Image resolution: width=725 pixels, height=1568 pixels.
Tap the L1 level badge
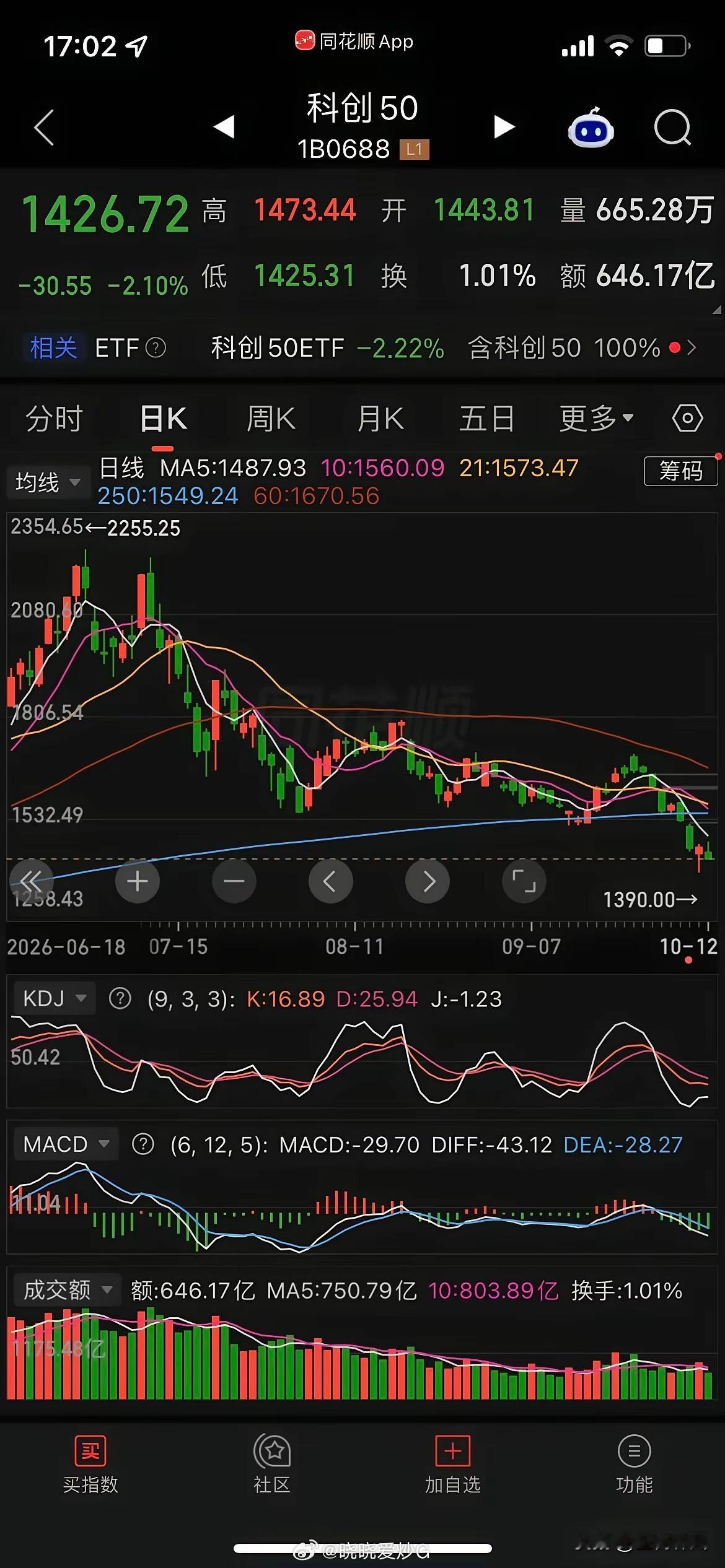(414, 149)
